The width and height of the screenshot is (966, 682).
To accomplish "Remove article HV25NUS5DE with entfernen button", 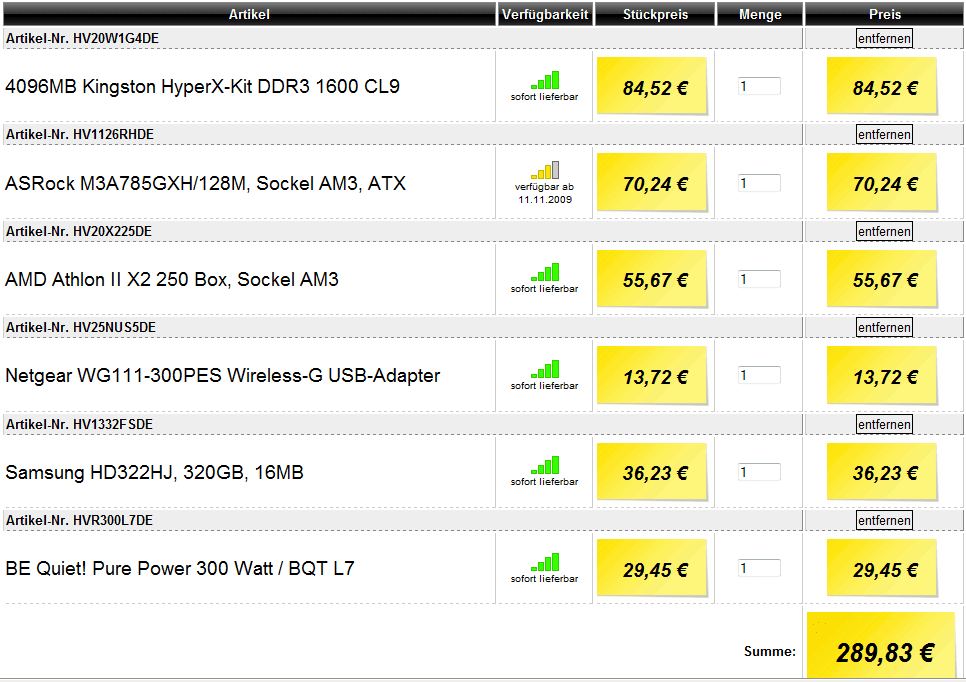I will coord(884,327).
